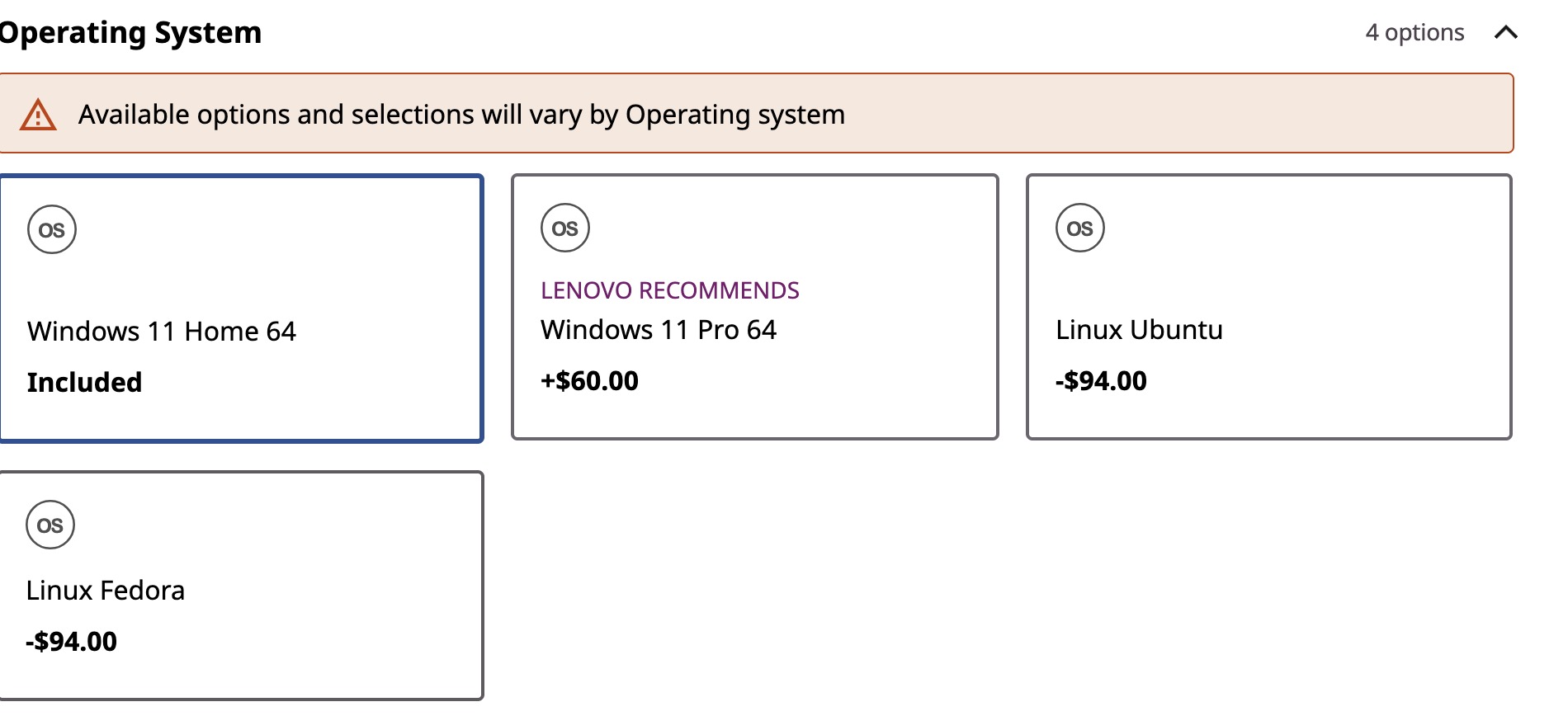Click the OS icon on Windows 11 Home card
1568x716 pixels.
point(52,229)
